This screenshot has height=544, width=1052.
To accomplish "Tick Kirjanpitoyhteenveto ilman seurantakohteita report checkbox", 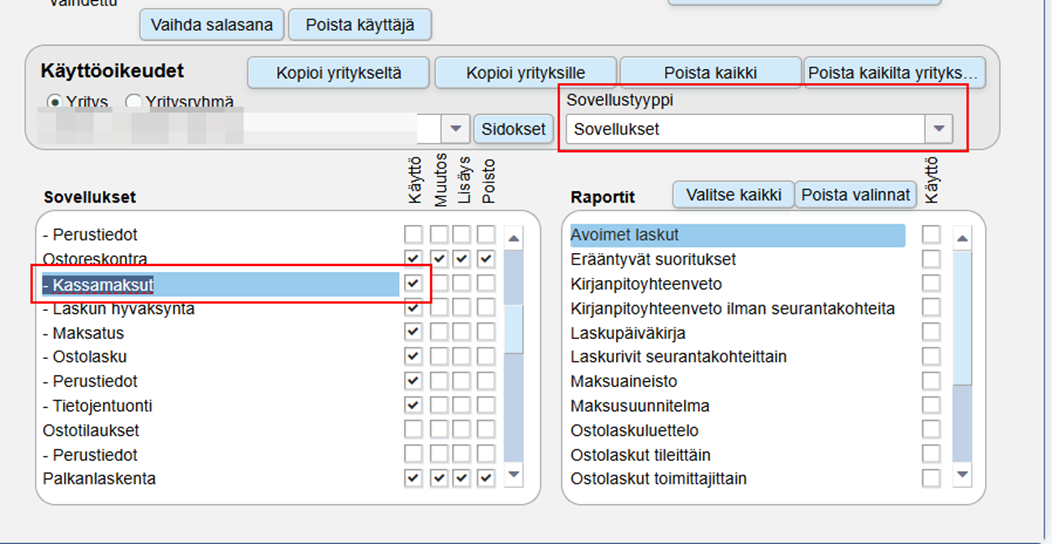I will (x=931, y=308).
